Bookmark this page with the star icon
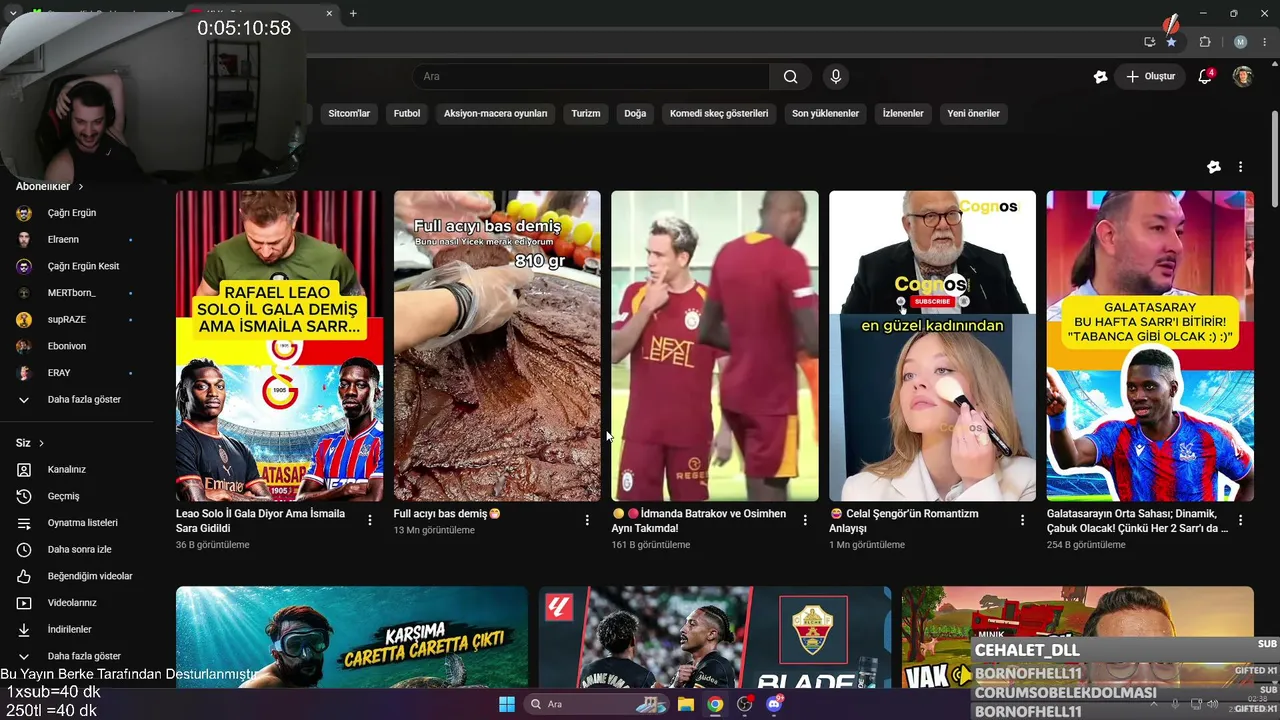The height and width of the screenshot is (720, 1280). (x=1171, y=42)
